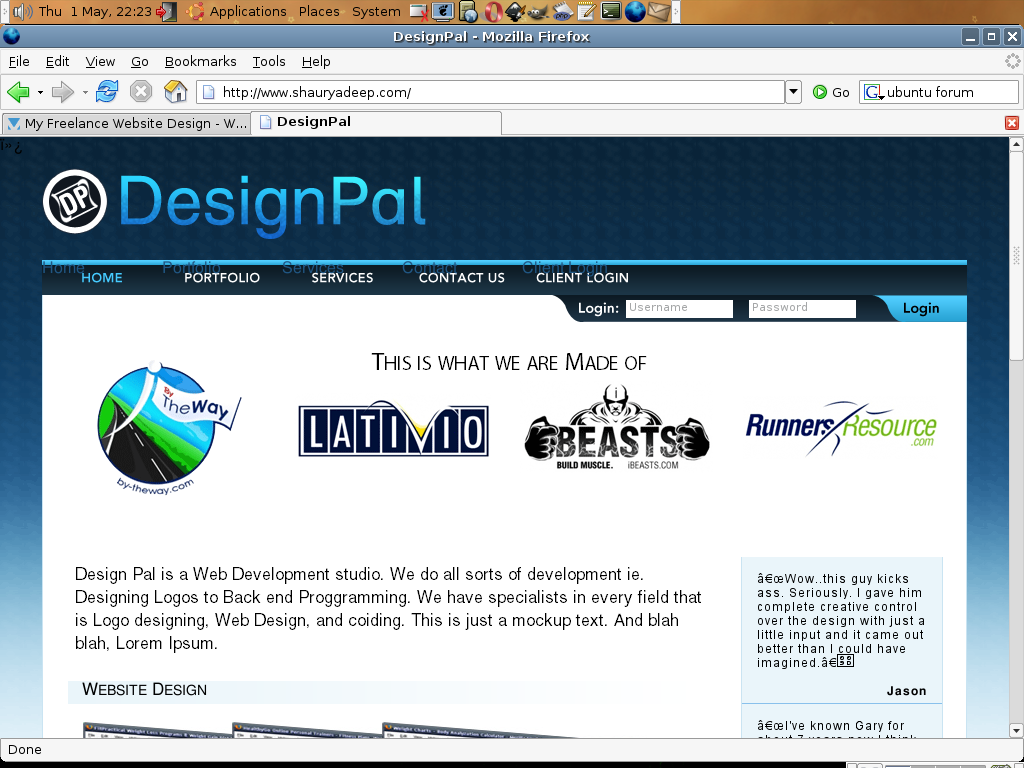
Task: Open the Bookmarks menu
Action: [200, 61]
